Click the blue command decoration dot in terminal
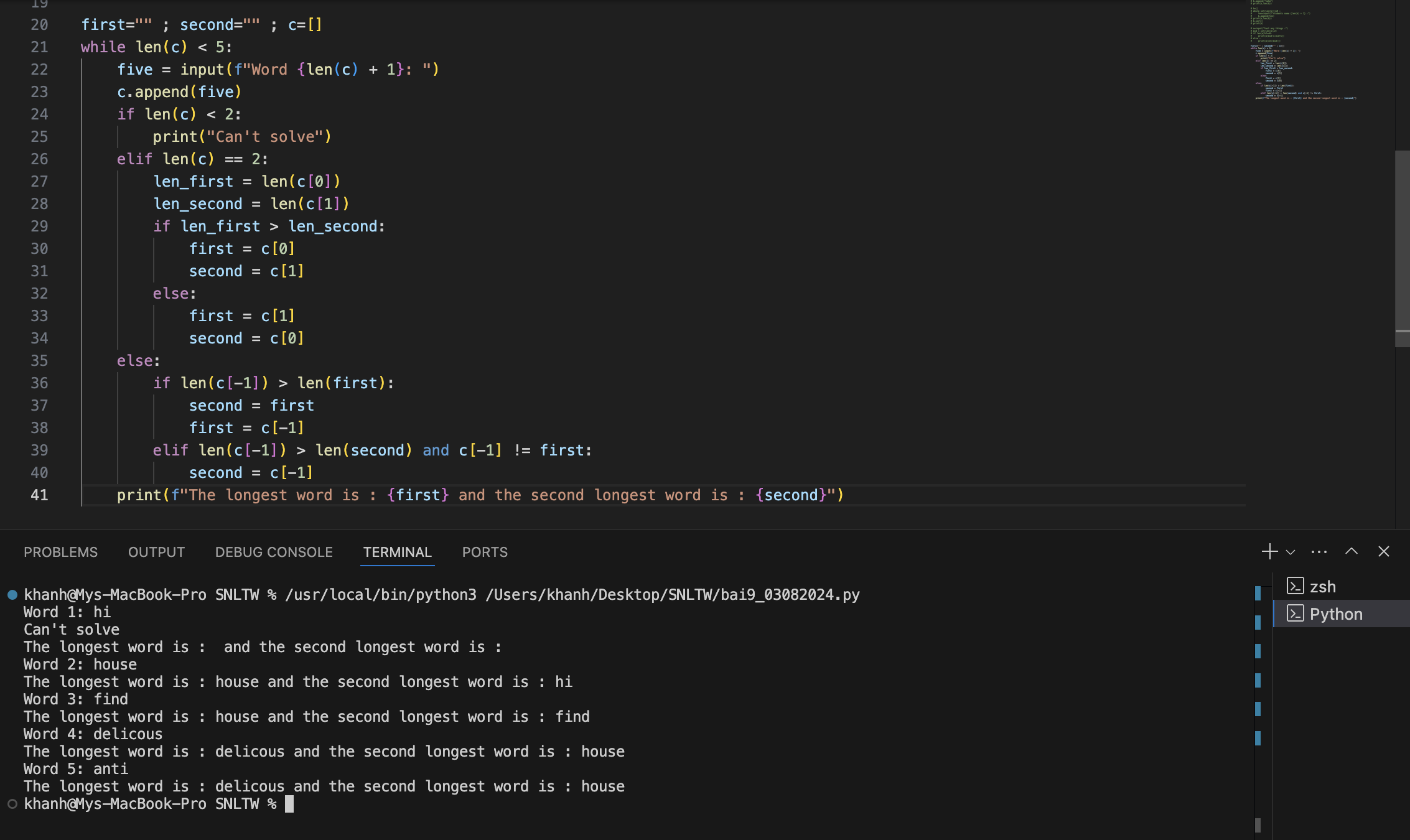 click(x=12, y=594)
